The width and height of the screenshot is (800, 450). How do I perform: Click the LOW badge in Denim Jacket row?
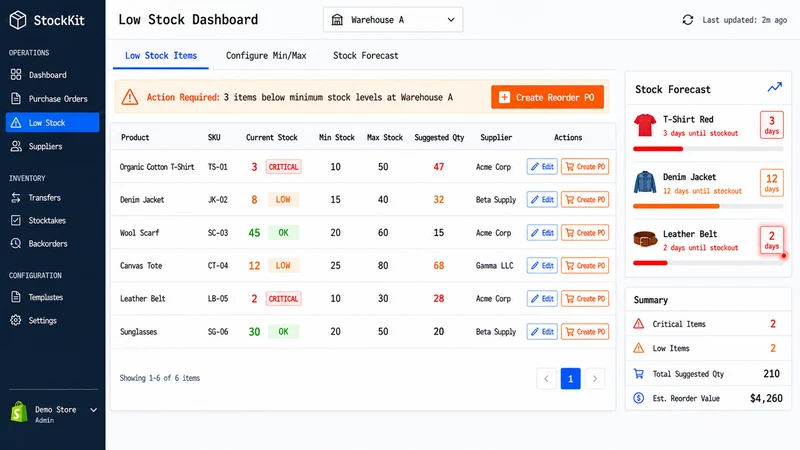(283, 199)
